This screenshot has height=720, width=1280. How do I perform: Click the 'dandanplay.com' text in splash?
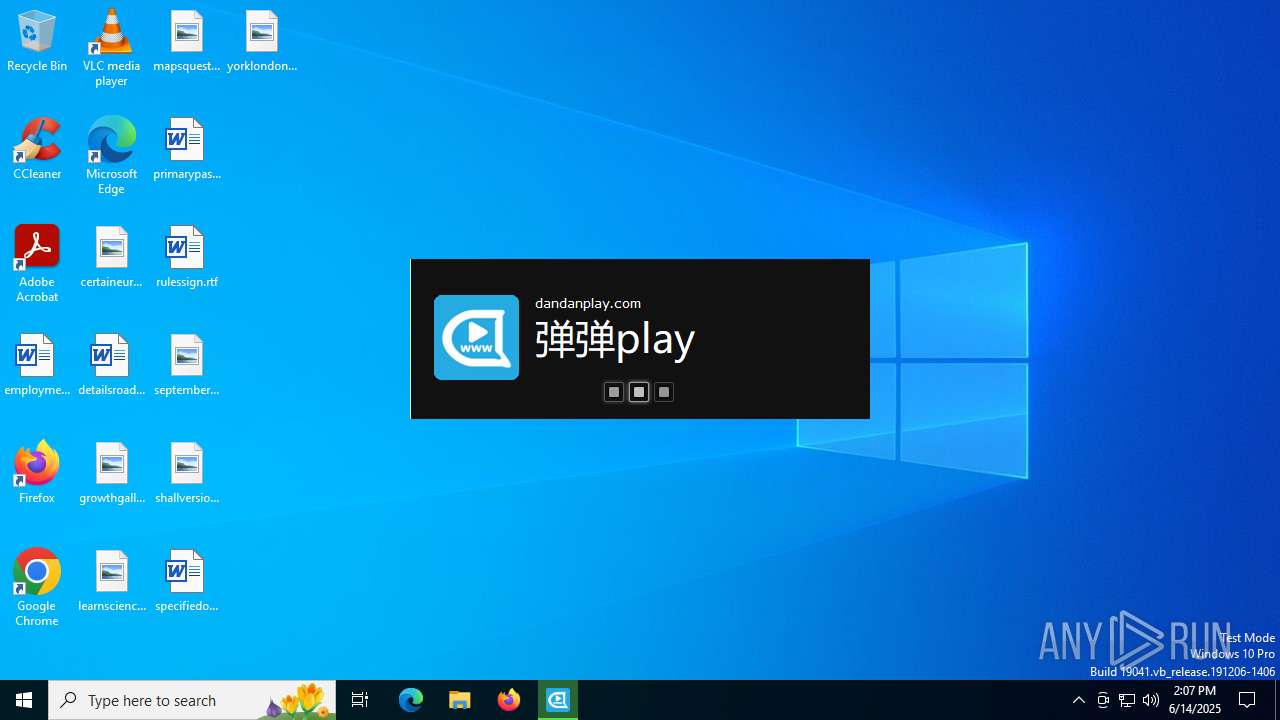(588, 303)
